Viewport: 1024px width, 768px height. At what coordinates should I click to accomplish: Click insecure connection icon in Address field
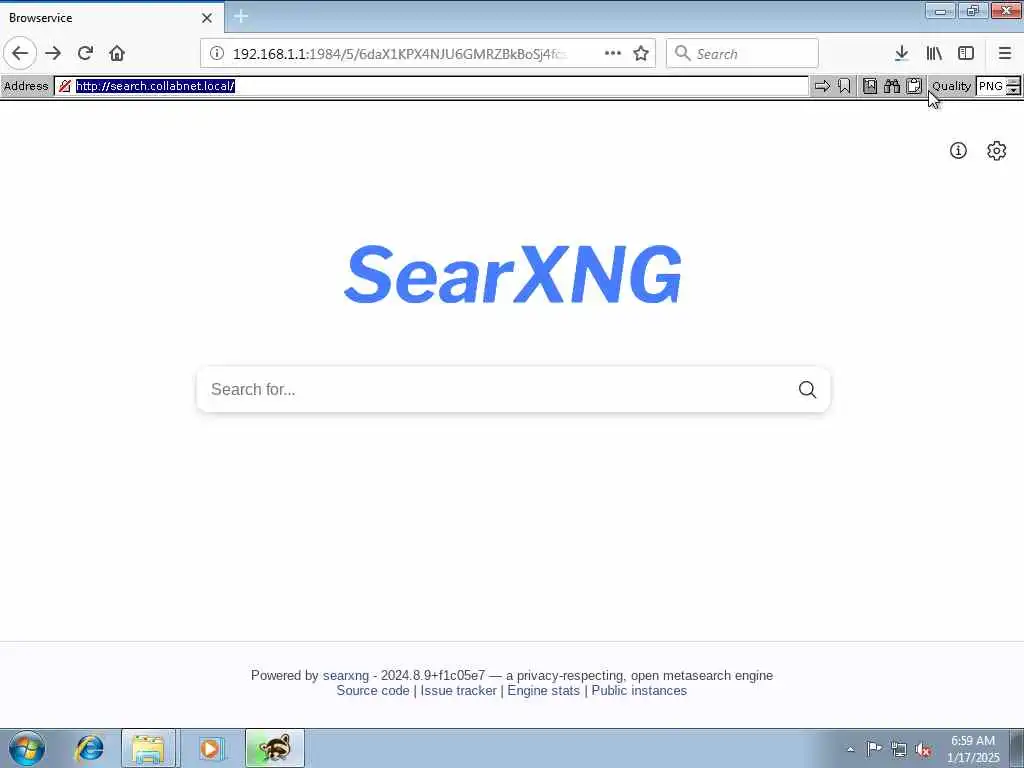tap(65, 86)
